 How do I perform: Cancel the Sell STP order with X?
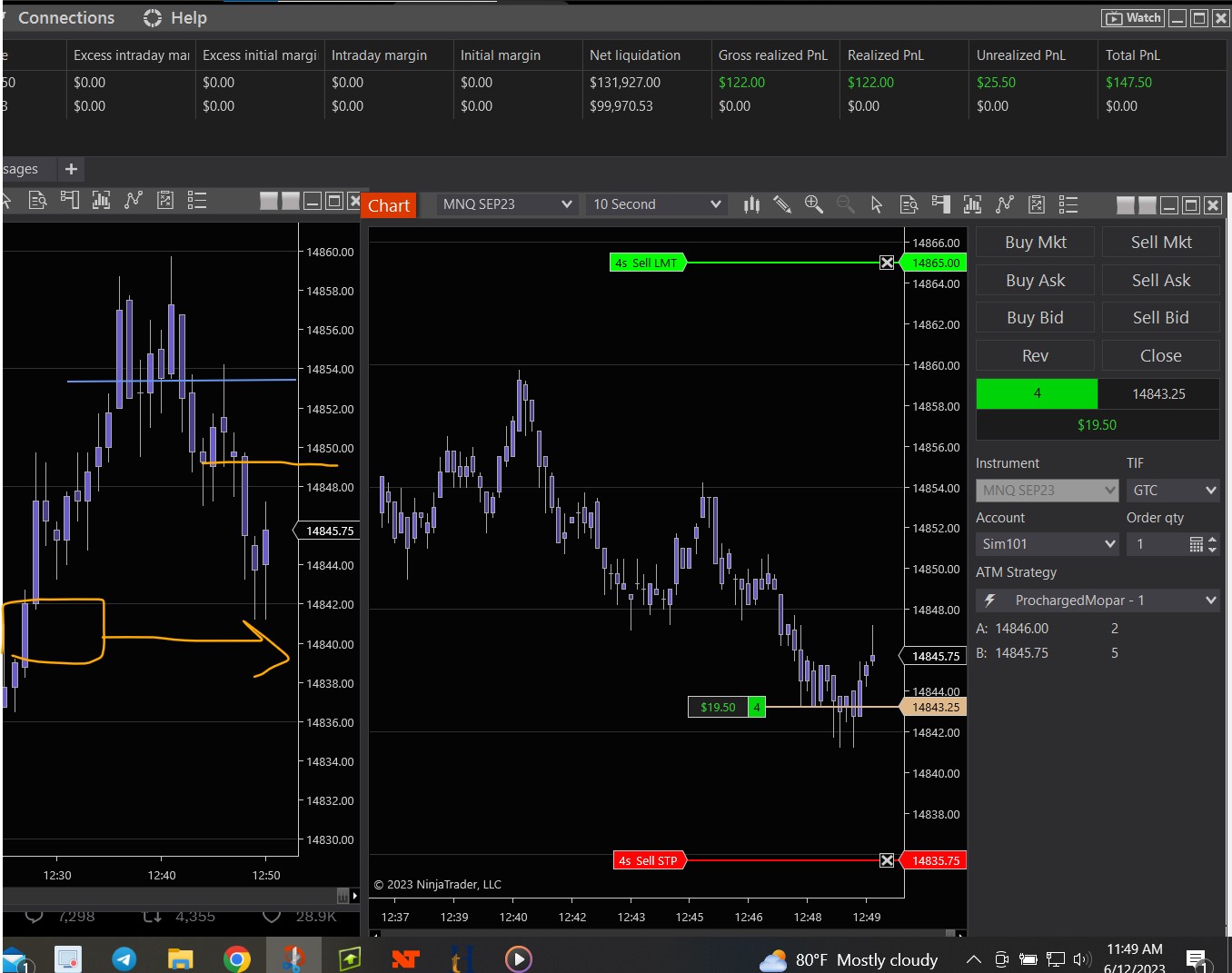tap(887, 860)
